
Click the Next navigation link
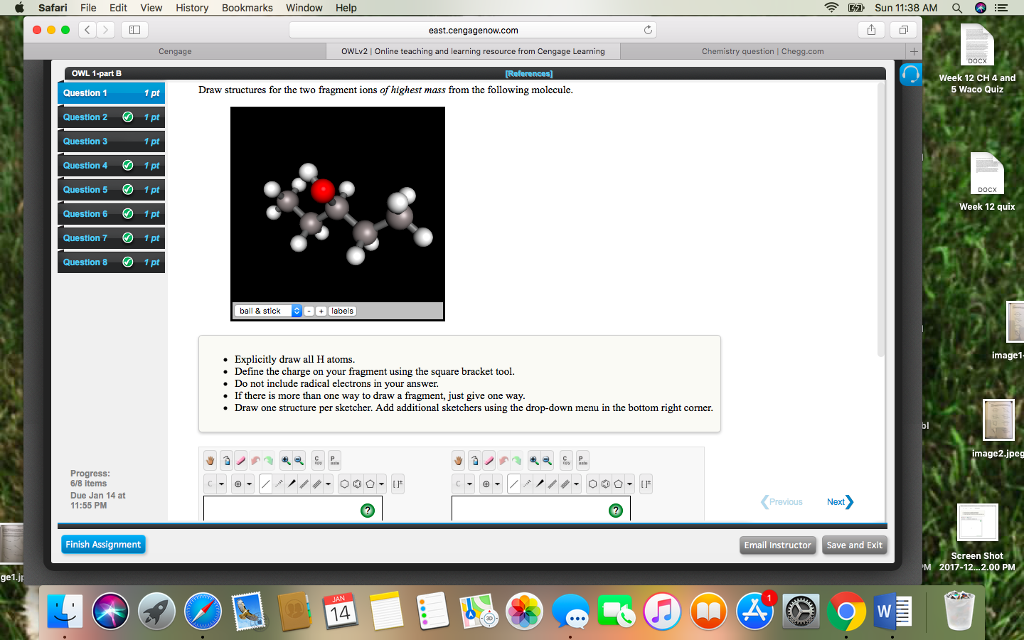click(x=838, y=501)
